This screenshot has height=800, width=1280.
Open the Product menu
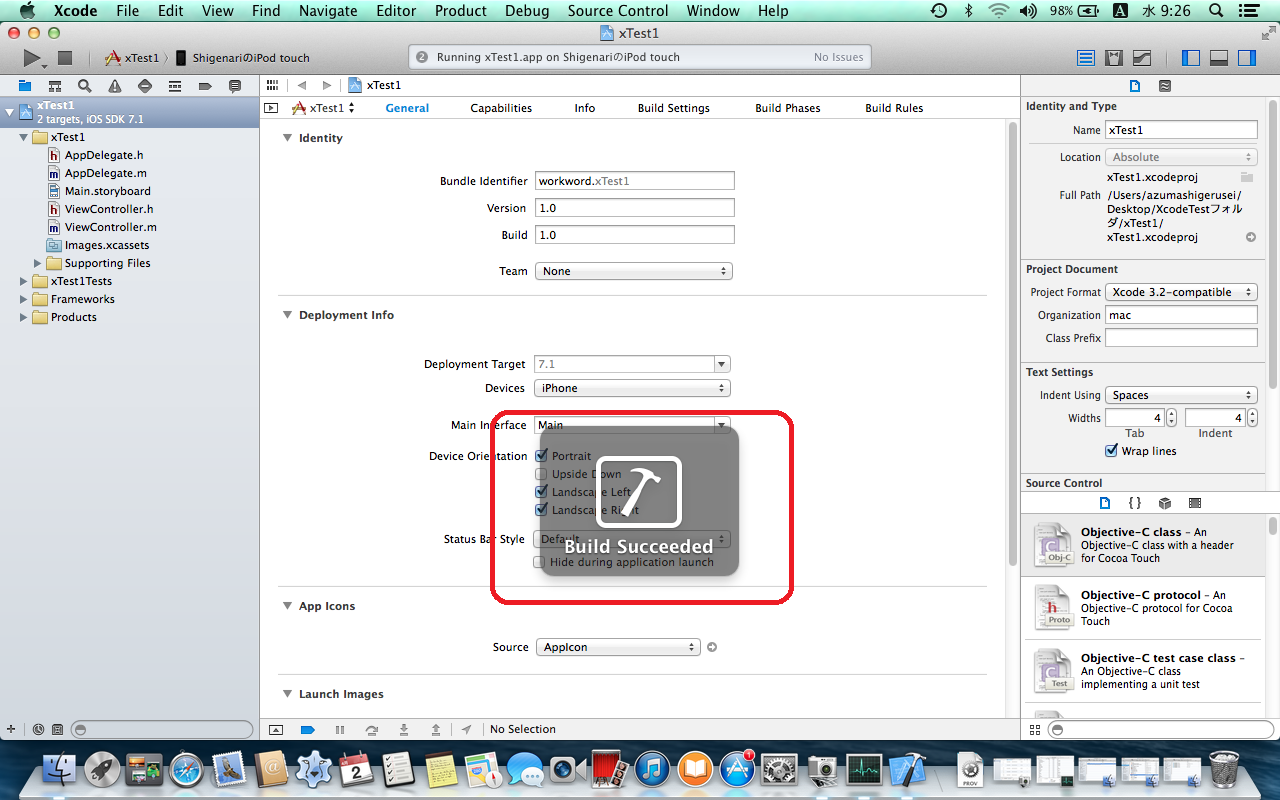point(461,11)
